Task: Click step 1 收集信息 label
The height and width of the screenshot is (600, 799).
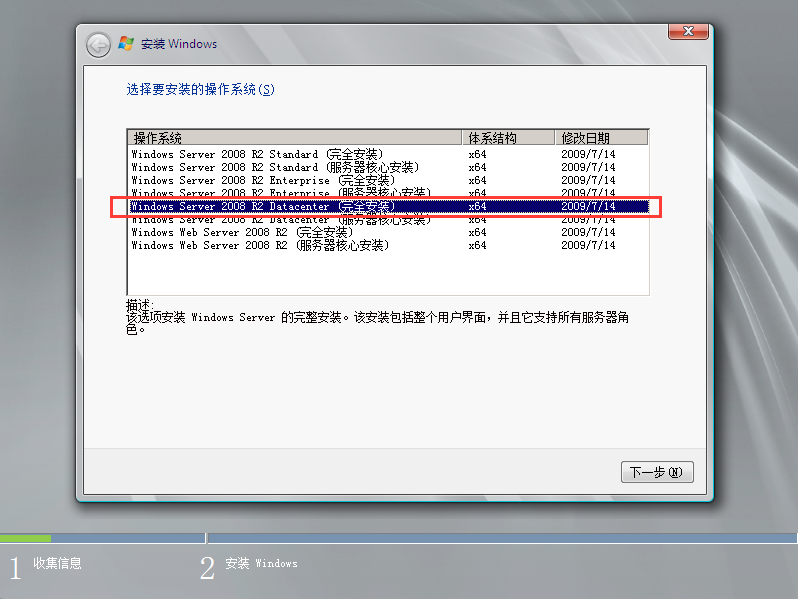Action: point(58,563)
